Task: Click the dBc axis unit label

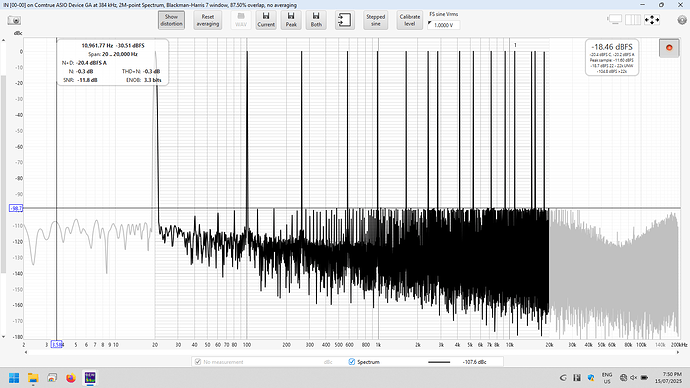Action: click(x=18, y=33)
